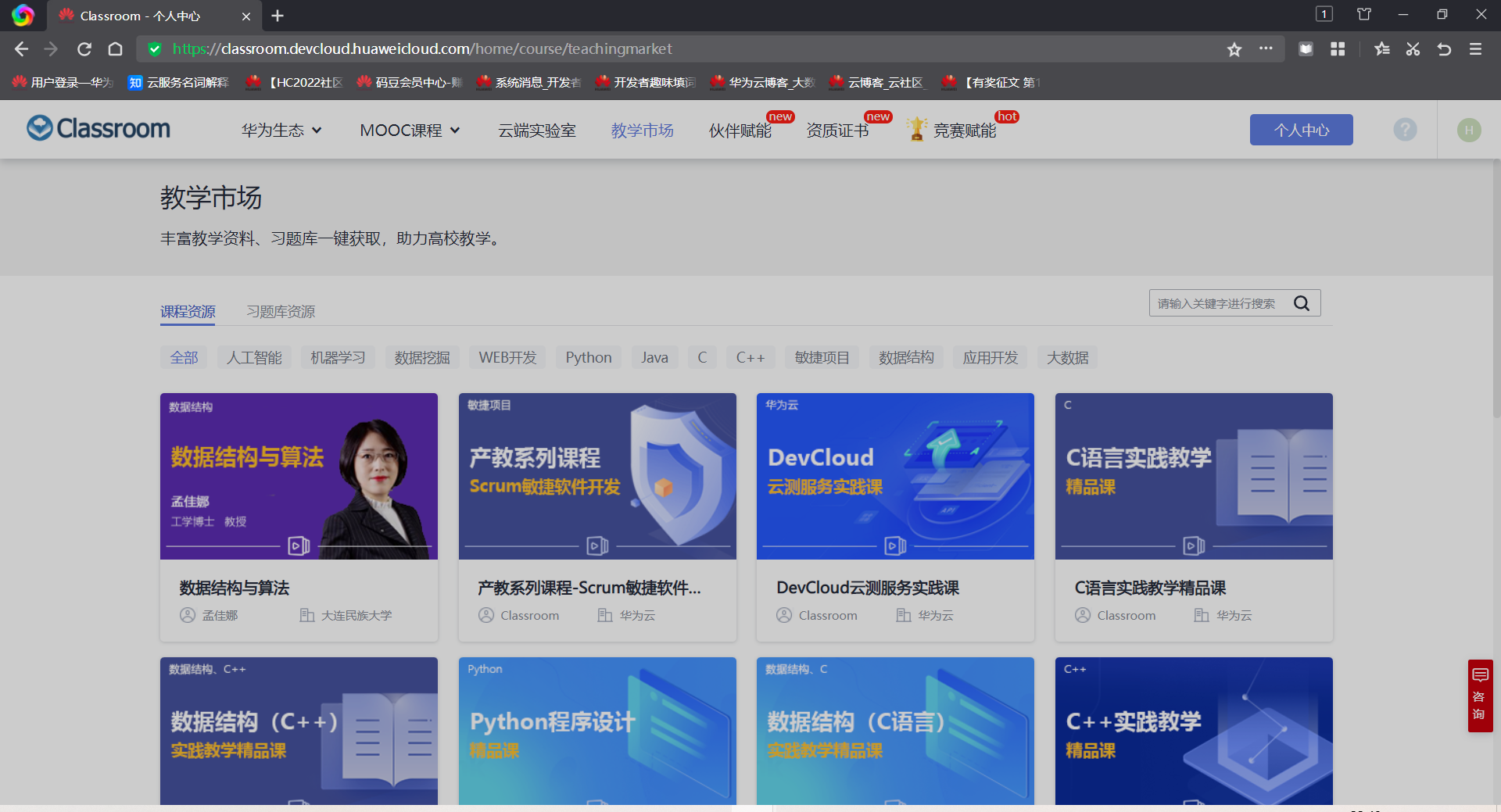This screenshot has width=1501, height=812.
Task: Open a new browser tab
Action: click(278, 16)
